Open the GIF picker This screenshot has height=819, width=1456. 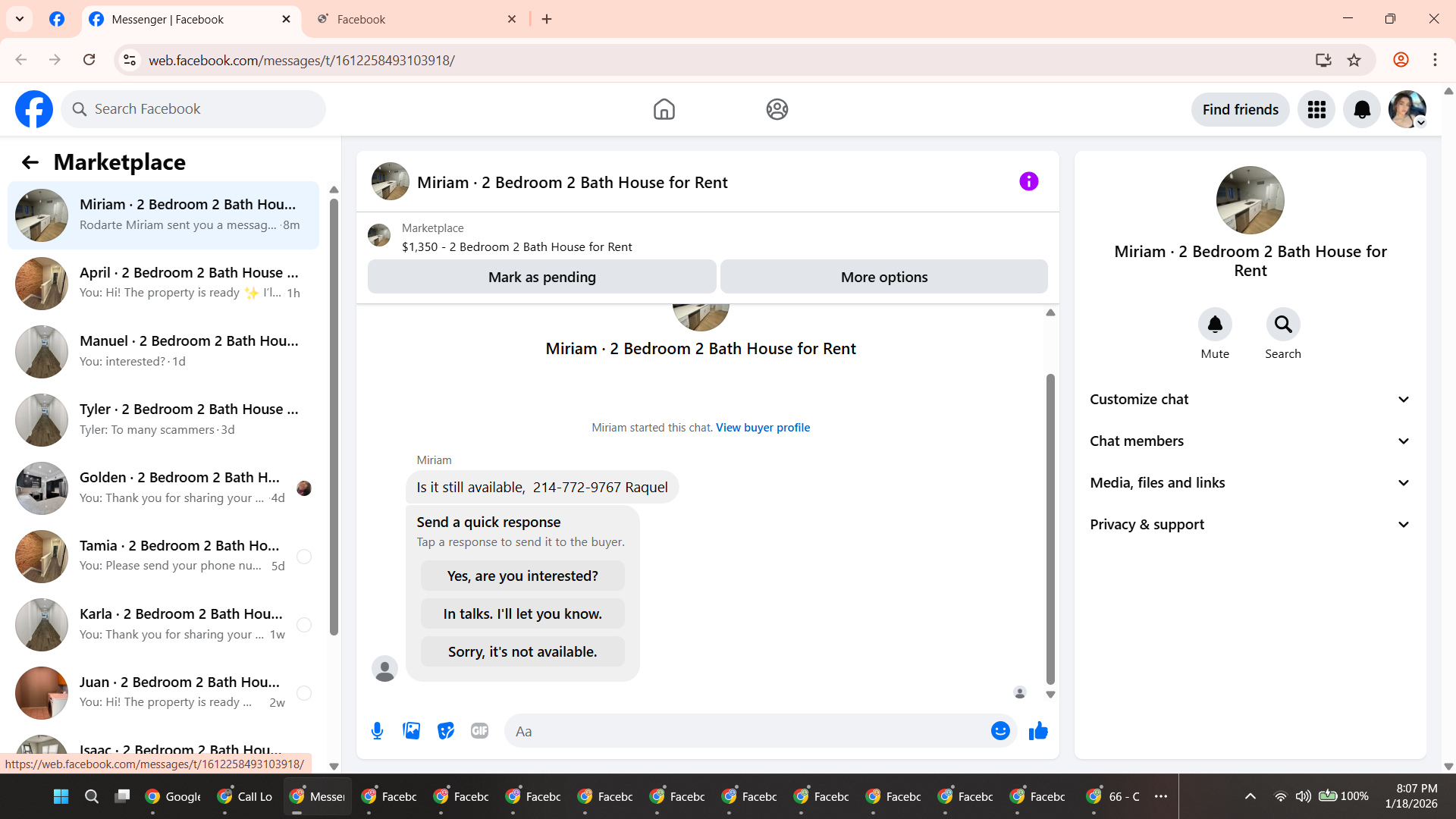point(479,731)
